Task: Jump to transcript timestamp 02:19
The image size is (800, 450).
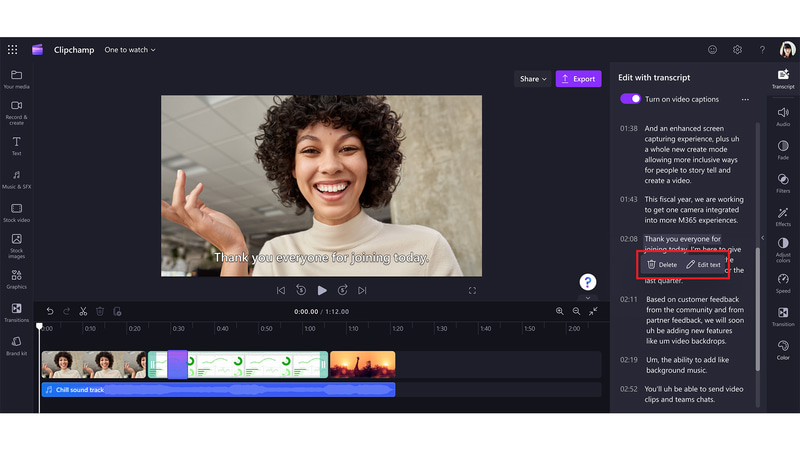Action: click(629, 360)
